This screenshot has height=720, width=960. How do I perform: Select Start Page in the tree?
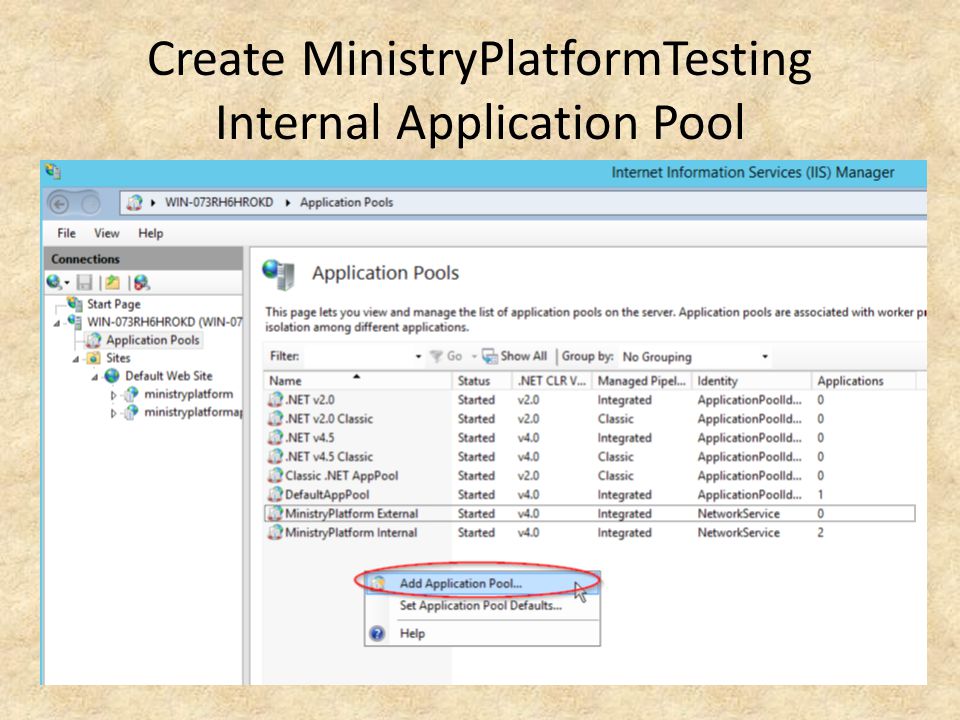tap(114, 304)
